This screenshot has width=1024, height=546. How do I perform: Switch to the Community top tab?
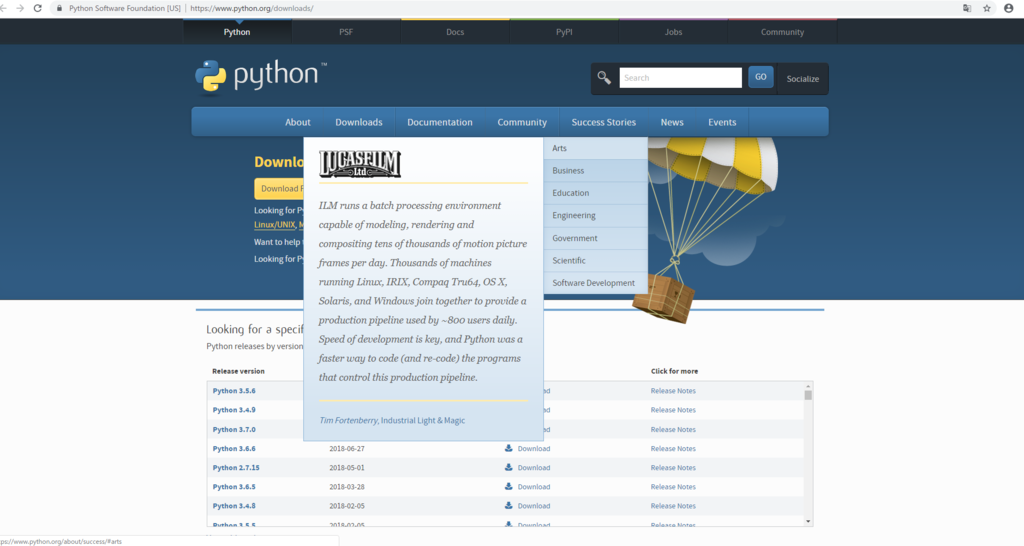[782, 32]
